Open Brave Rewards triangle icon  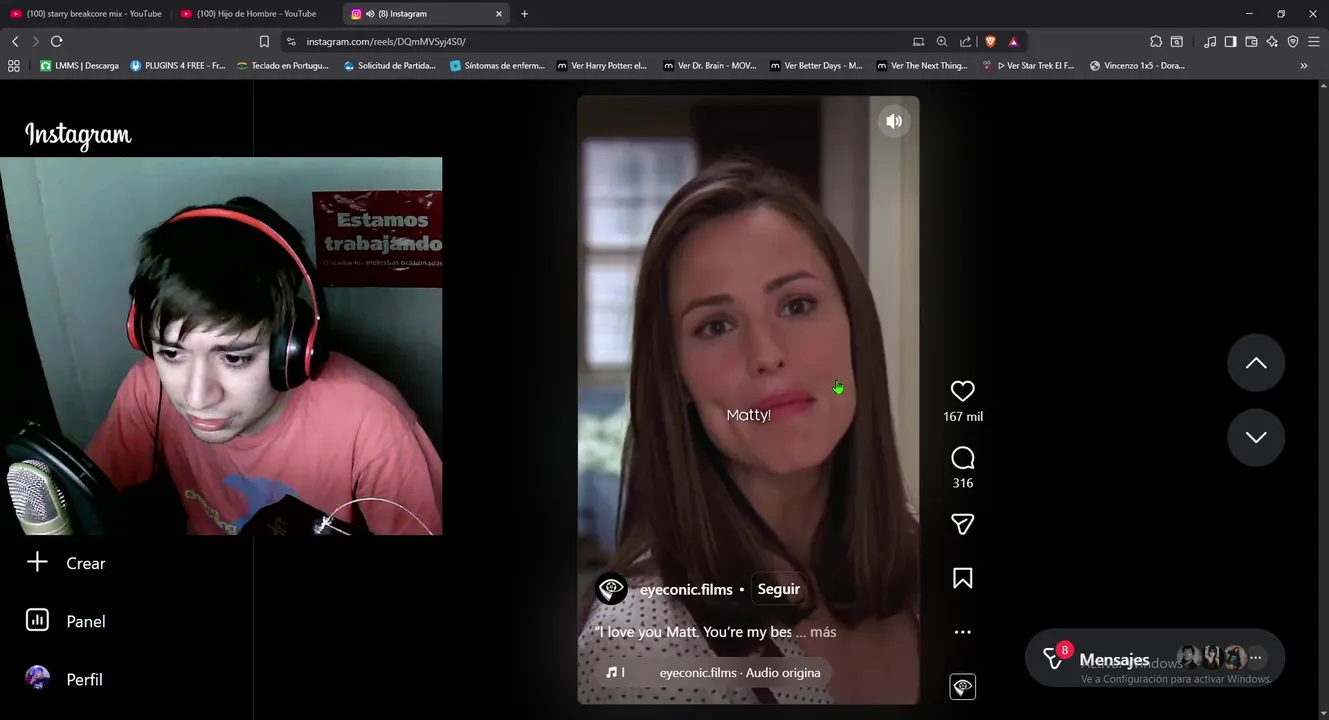coord(1013,41)
